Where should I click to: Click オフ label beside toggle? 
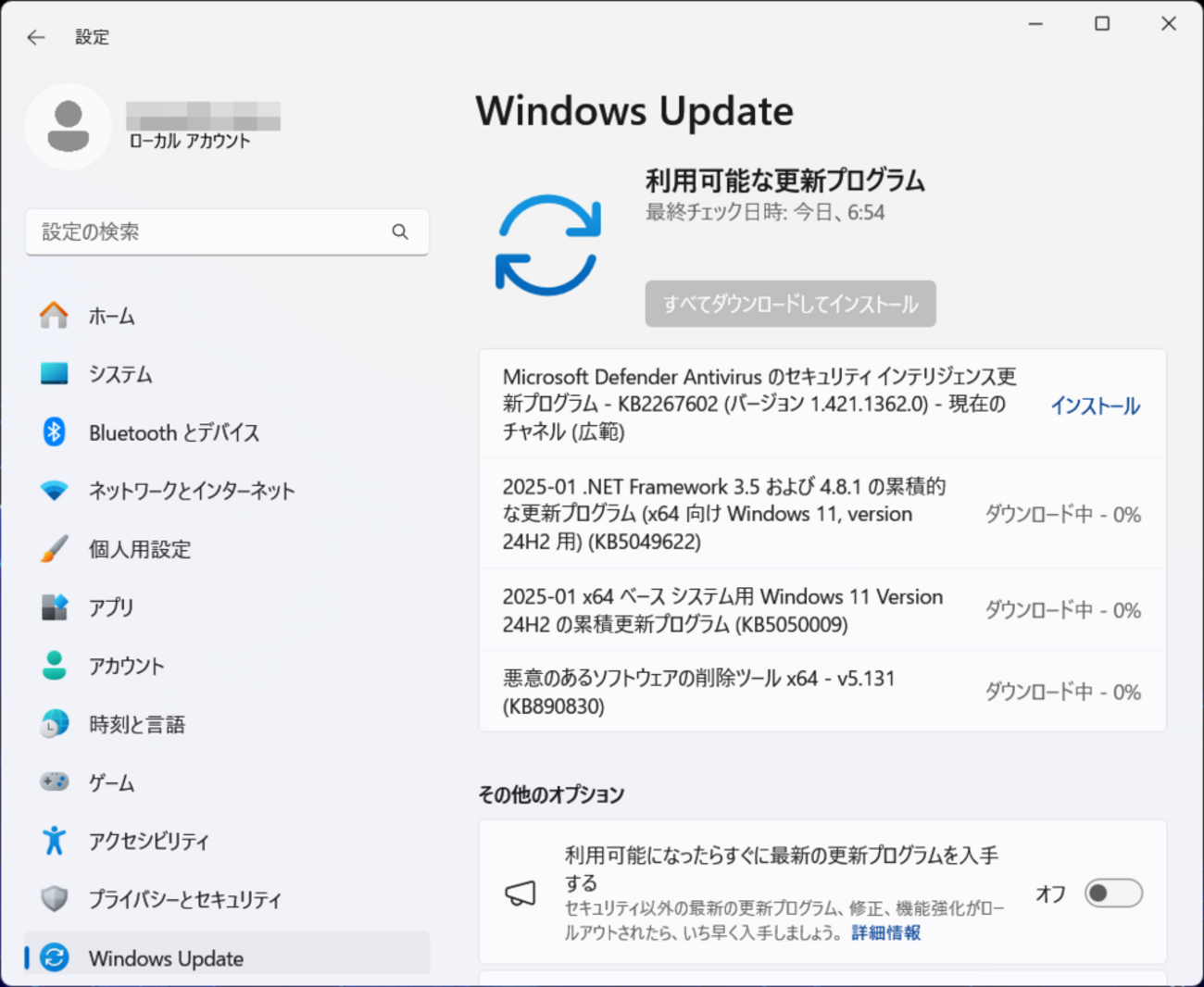click(x=1050, y=893)
